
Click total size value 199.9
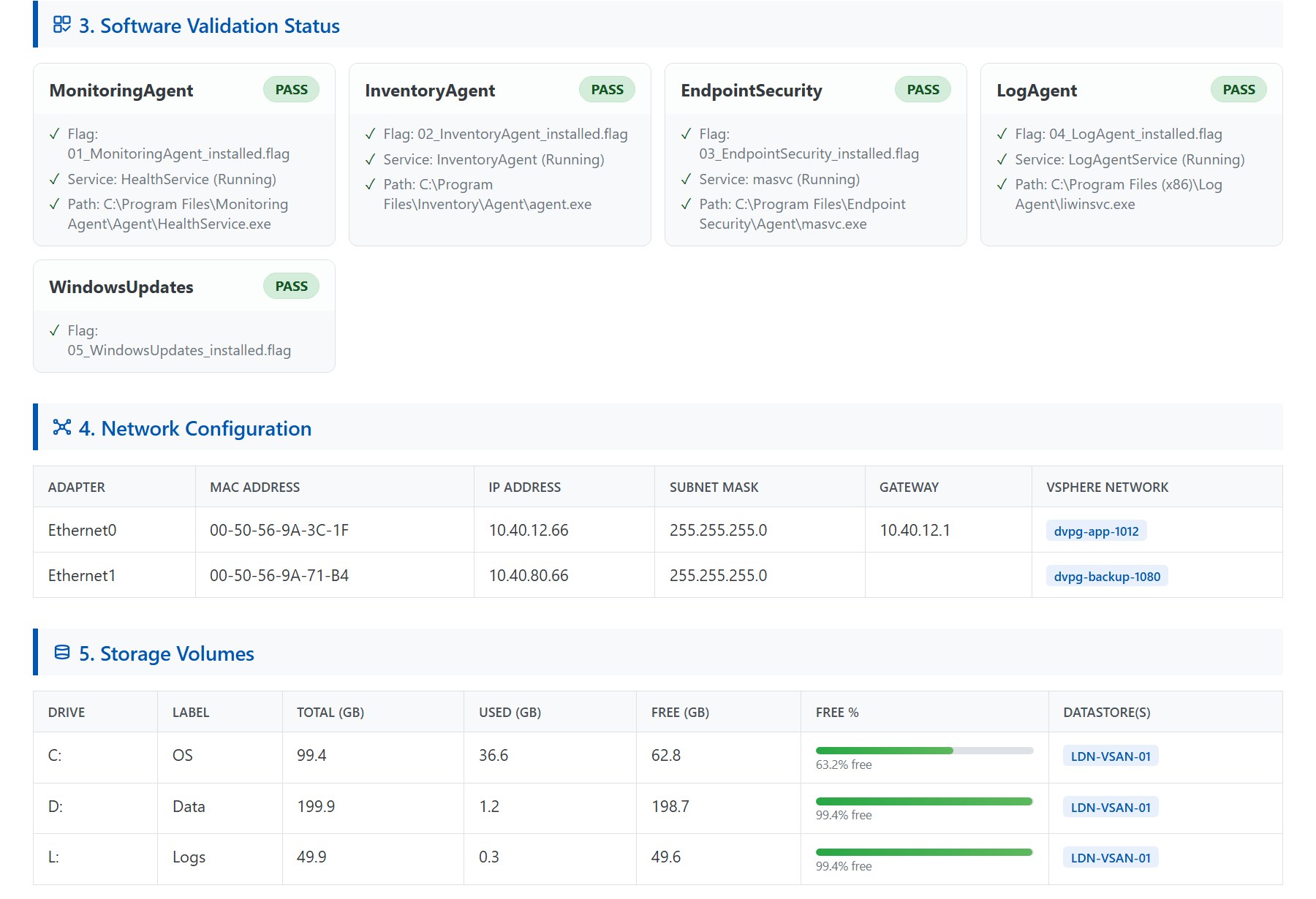click(316, 806)
